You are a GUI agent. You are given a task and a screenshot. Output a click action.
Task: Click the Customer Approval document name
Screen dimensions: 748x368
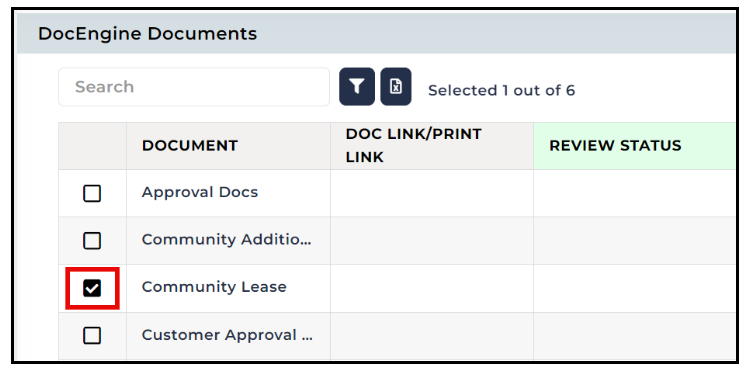pyautogui.click(x=227, y=335)
